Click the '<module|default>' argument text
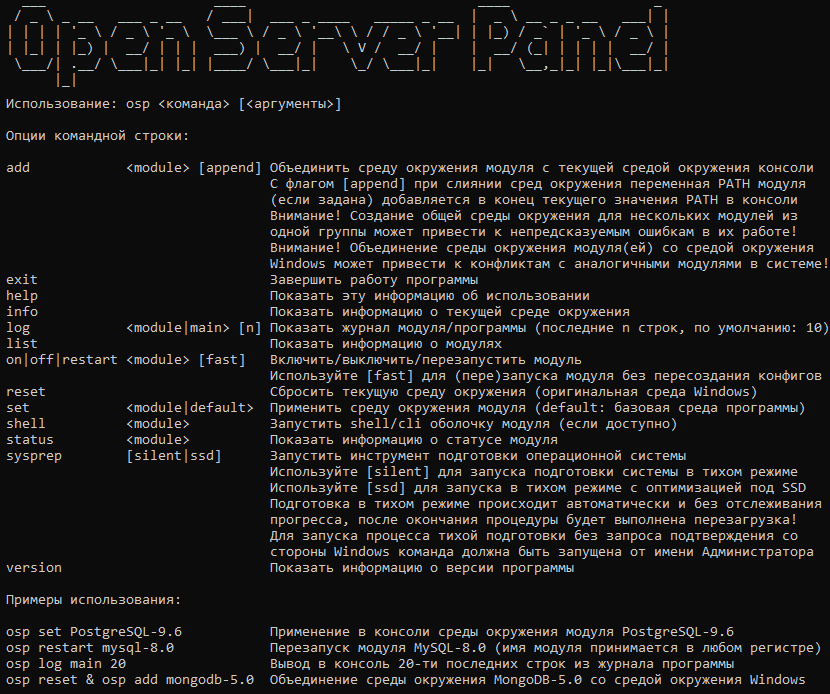The image size is (830, 694). (x=190, y=408)
